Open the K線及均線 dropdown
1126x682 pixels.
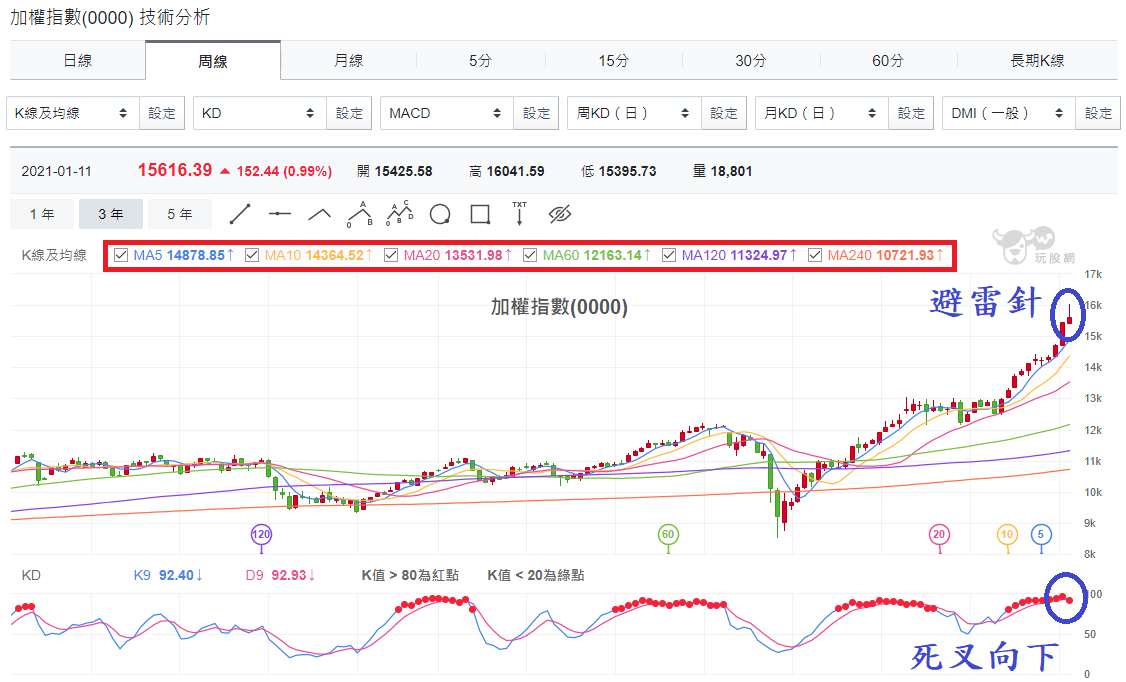click(x=73, y=113)
